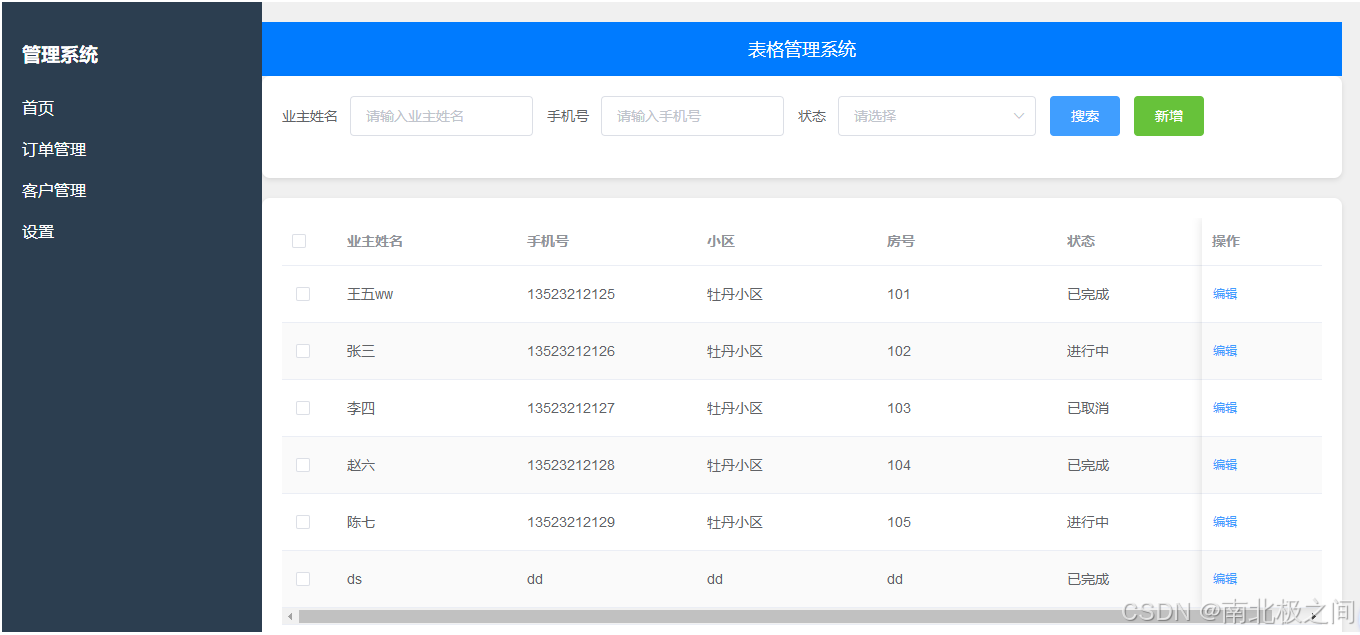Go to 设置 in the left menu
The image size is (1360, 635).
click(37, 231)
